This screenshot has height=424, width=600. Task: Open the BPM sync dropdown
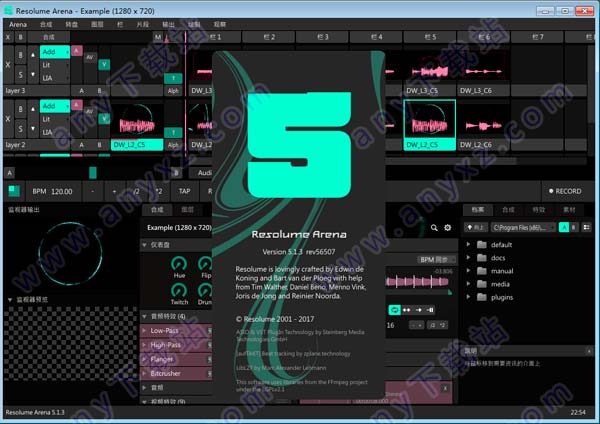436,259
